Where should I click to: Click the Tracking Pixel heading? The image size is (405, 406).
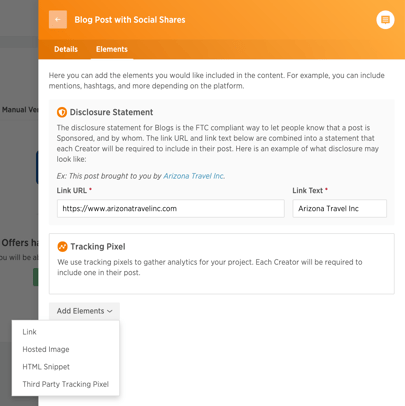click(98, 247)
